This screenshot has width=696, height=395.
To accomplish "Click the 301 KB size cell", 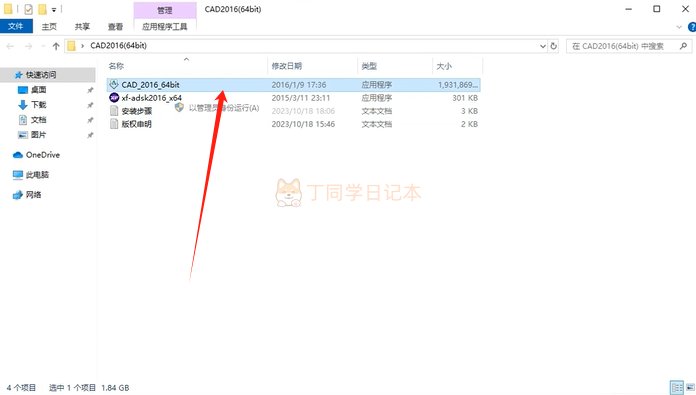I will pos(465,98).
